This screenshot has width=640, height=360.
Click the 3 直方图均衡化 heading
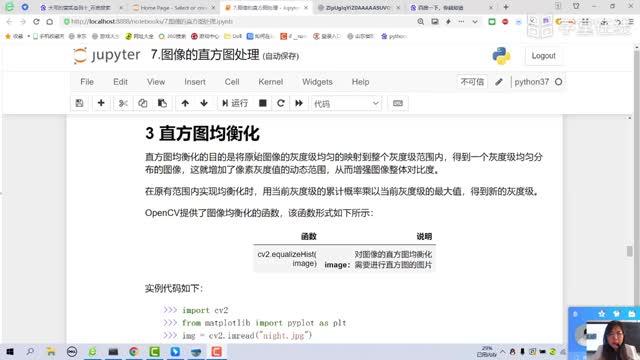click(202, 133)
